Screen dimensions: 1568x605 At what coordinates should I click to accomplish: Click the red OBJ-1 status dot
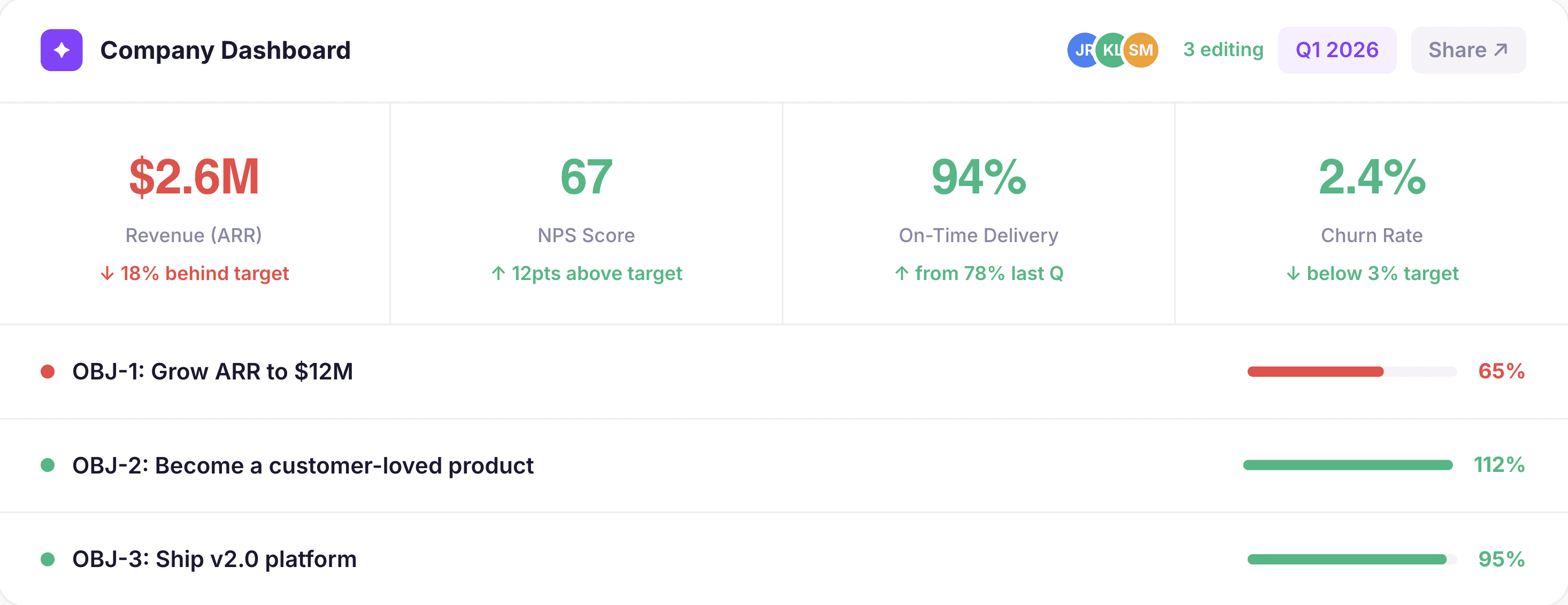pyautogui.click(x=48, y=371)
